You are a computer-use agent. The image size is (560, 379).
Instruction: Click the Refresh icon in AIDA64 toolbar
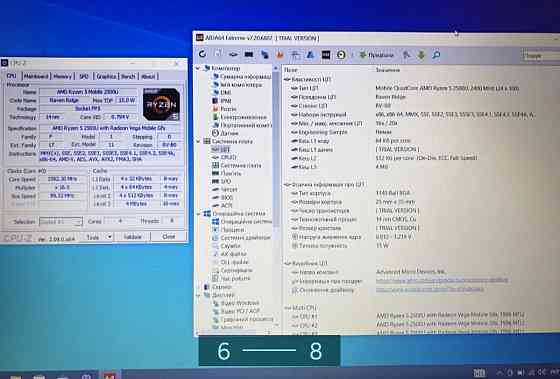point(202,54)
